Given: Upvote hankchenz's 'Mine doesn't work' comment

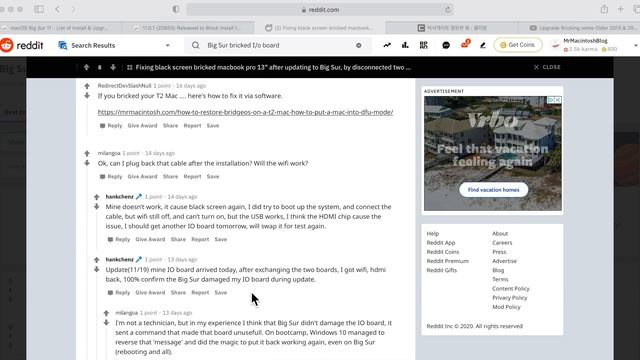Looking at the screenshot, I should tap(97, 197).
